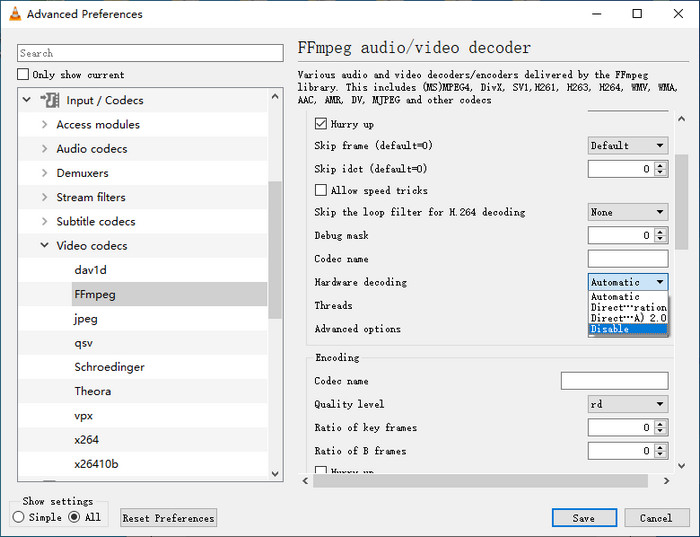Enable Allow speed tricks checkbox
Image resolution: width=700 pixels, height=537 pixels.
pos(321,190)
